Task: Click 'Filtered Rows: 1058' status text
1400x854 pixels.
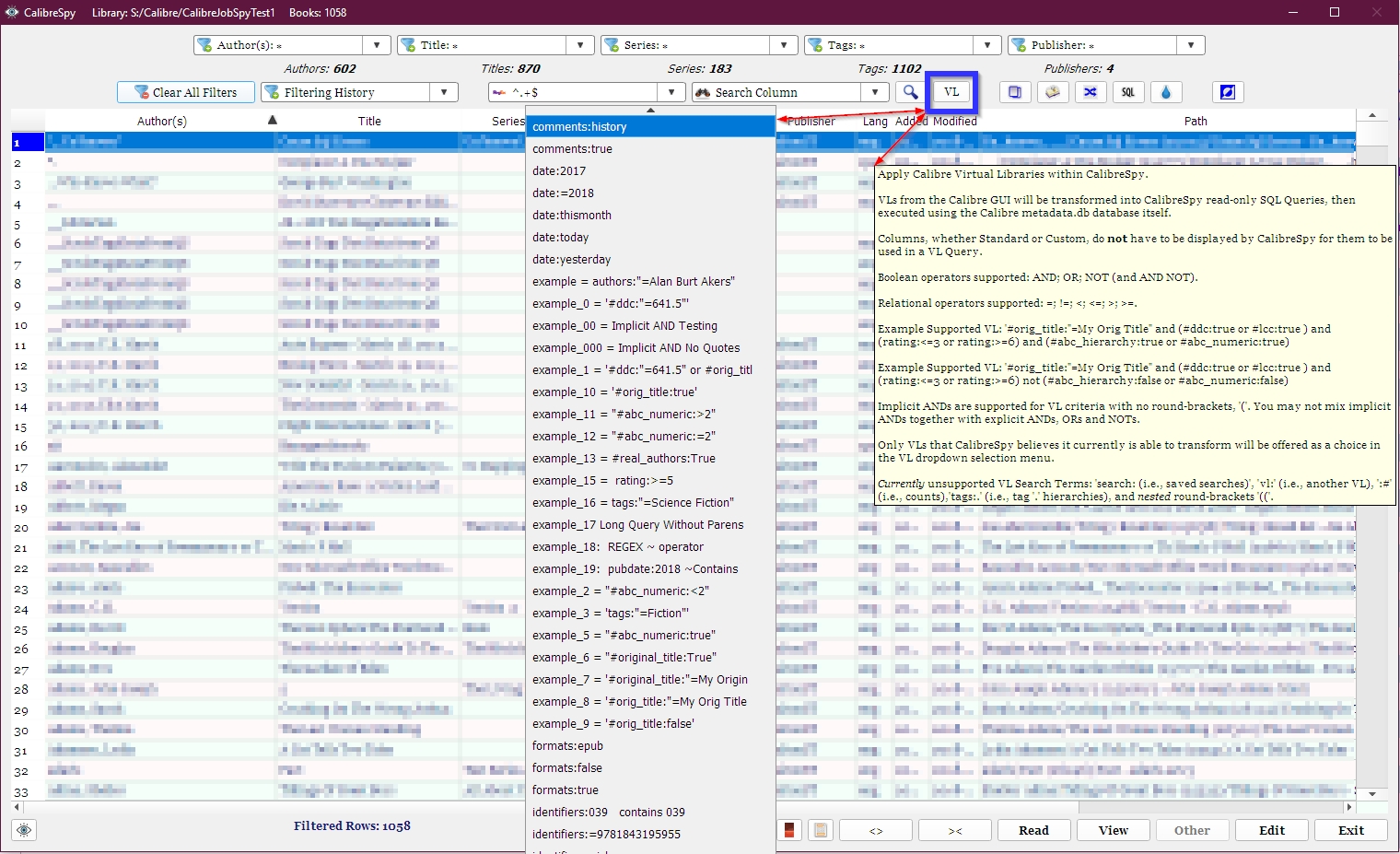Action: pyautogui.click(x=352, y=825)
